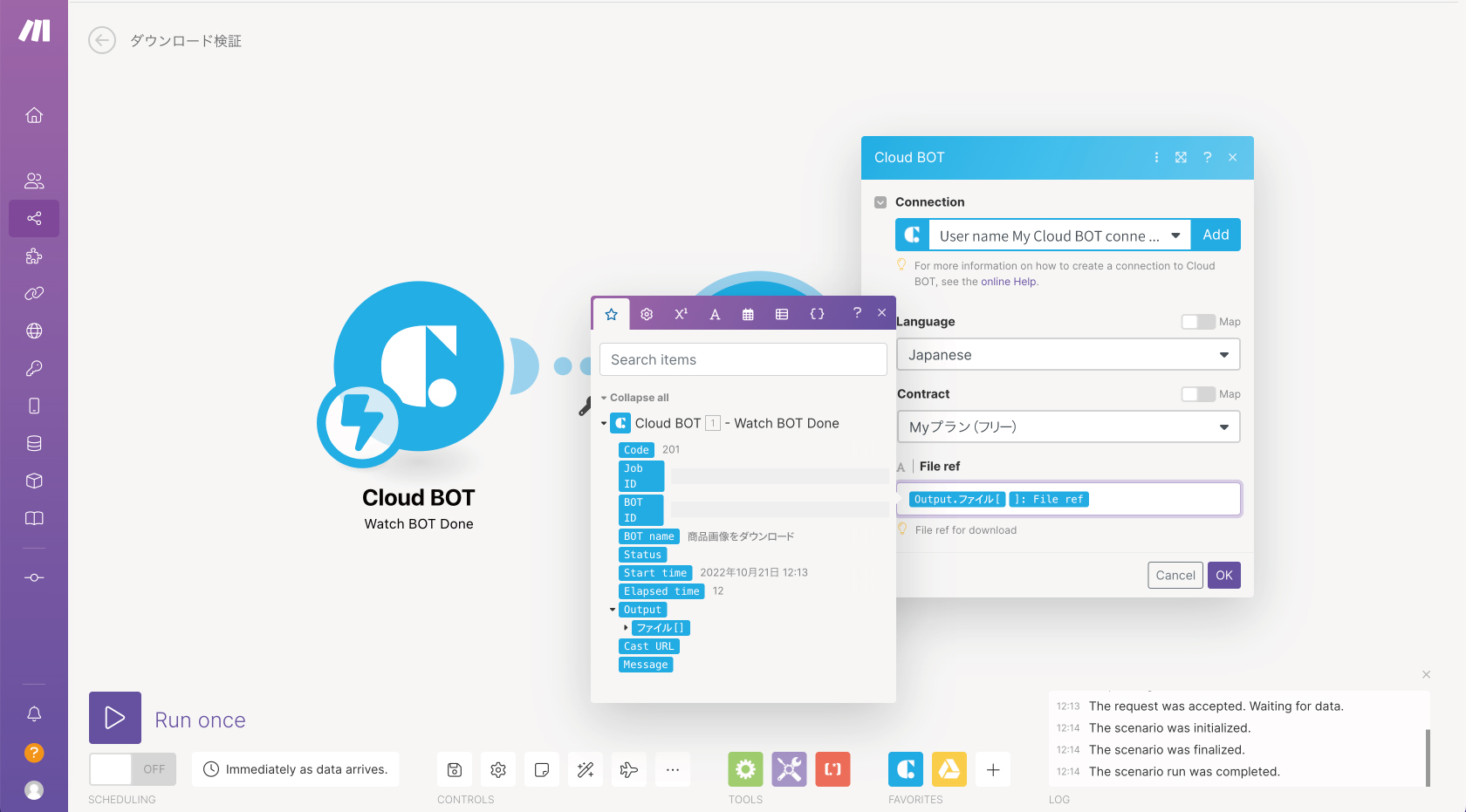Open the Connection dropdown
Screen dimensions: 1466x812
(x=1060, y=235)
